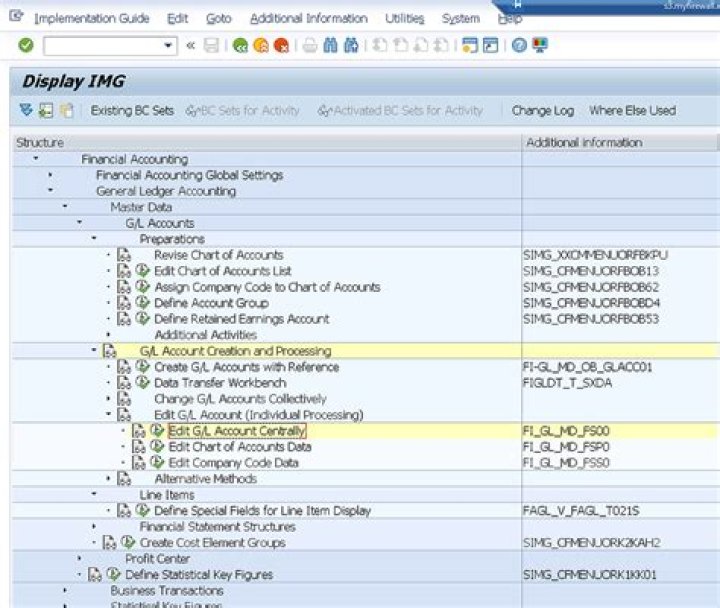Click the Save disk icon
This screenshot has height=608, width=720.
[x=211, y=46]
